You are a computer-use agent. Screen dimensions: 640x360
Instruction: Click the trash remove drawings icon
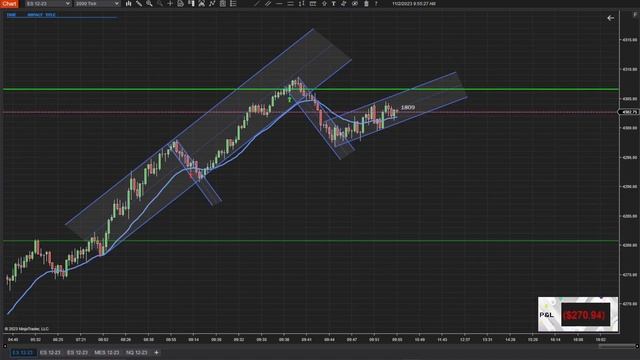(x=366, y=4)
